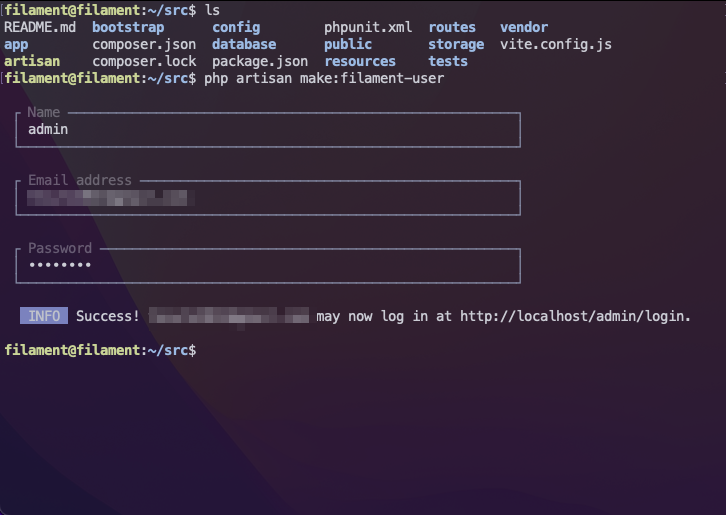Click the php artisan make:filament-user command text
The height and width of the screenshot is (515, 726).
coord(324,78)
